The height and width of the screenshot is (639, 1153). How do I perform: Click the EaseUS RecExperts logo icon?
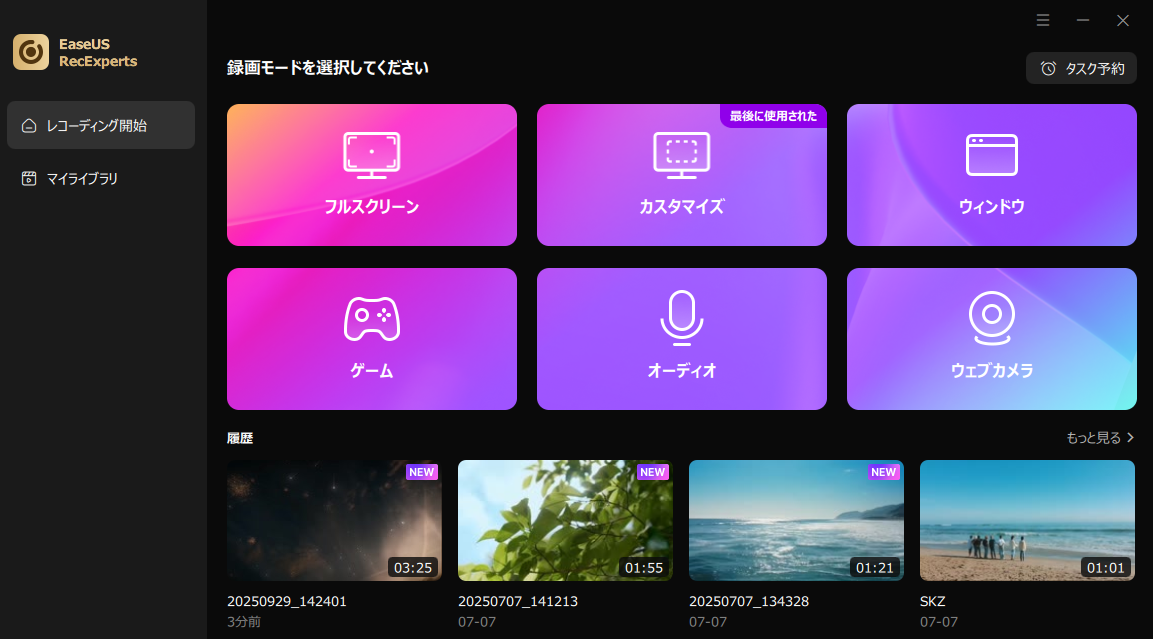point(31,52)
